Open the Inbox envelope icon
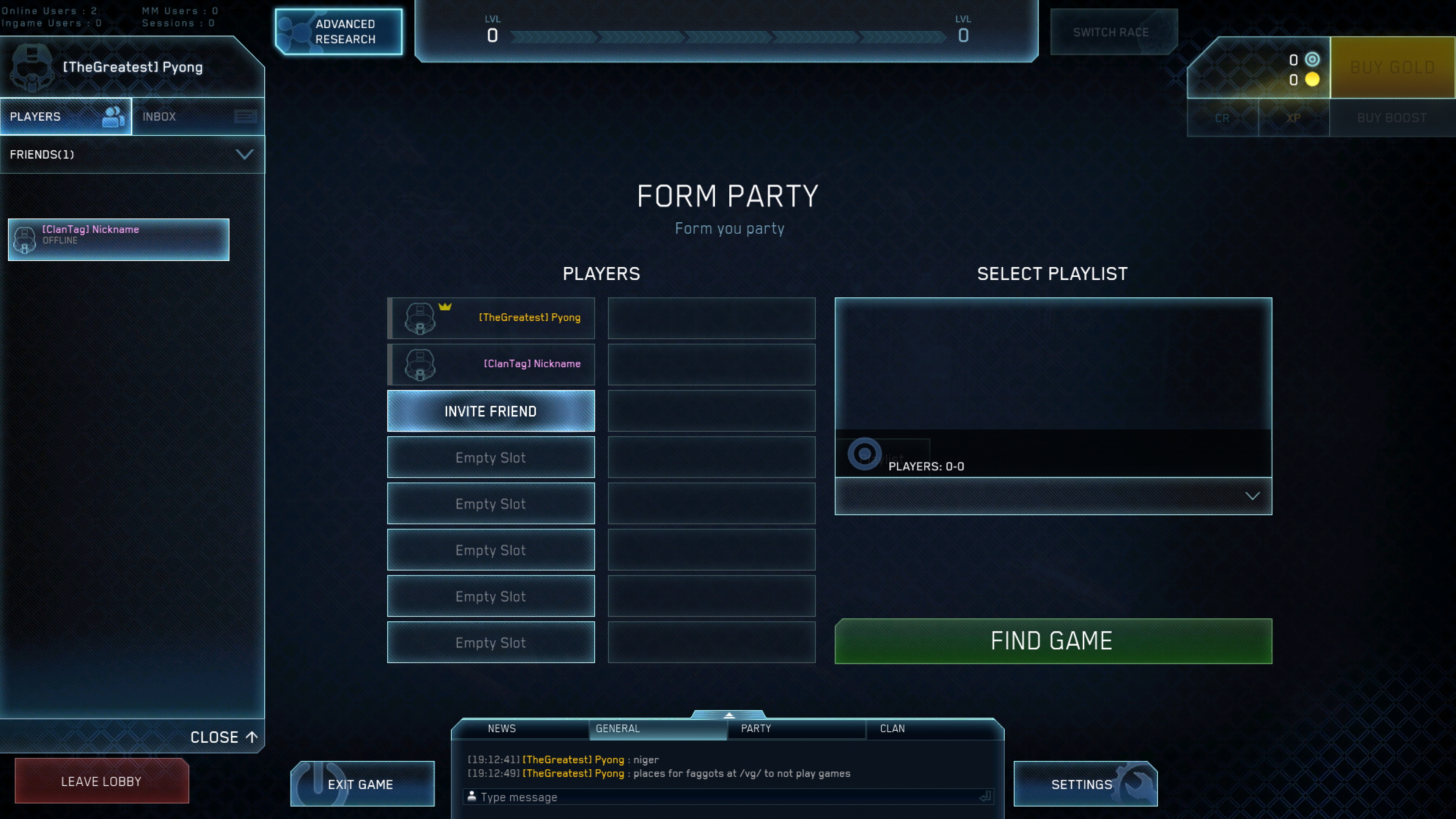This screenshot has height=819, width=1456. [x=245, y=116]
